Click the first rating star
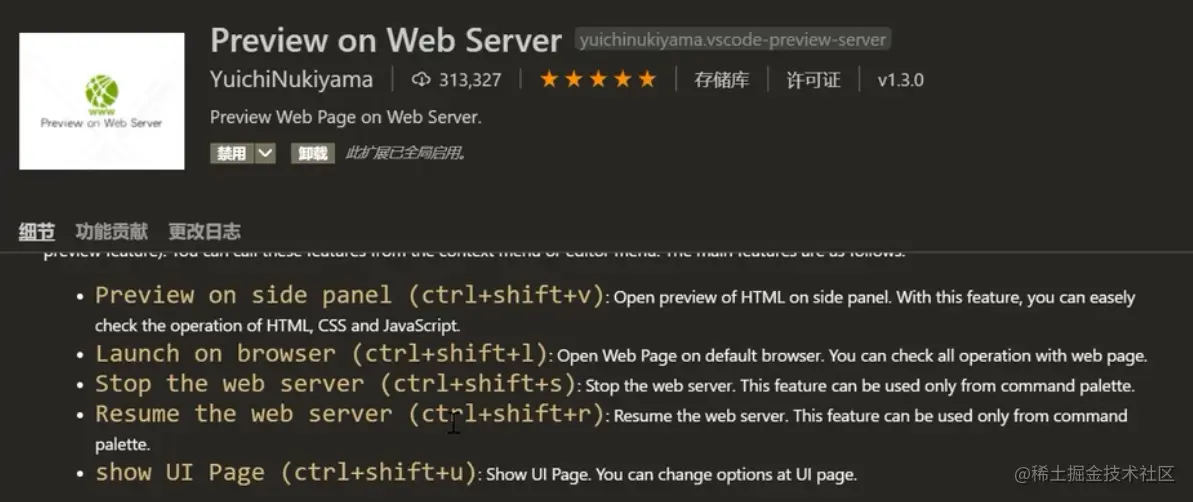The height and width of the screenshot is (502, 1193). point(549,79)
